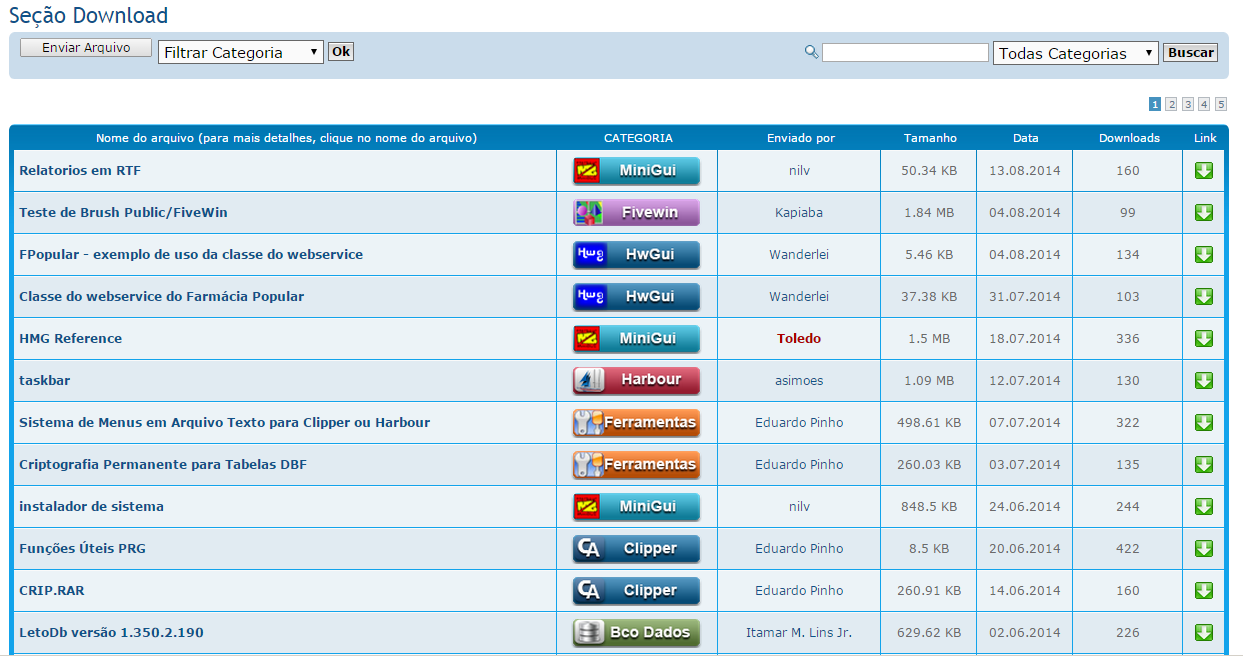Confirm category filter with Ok button
Image resolution: width=1243 pixels, height=656 pixels.
341,52
